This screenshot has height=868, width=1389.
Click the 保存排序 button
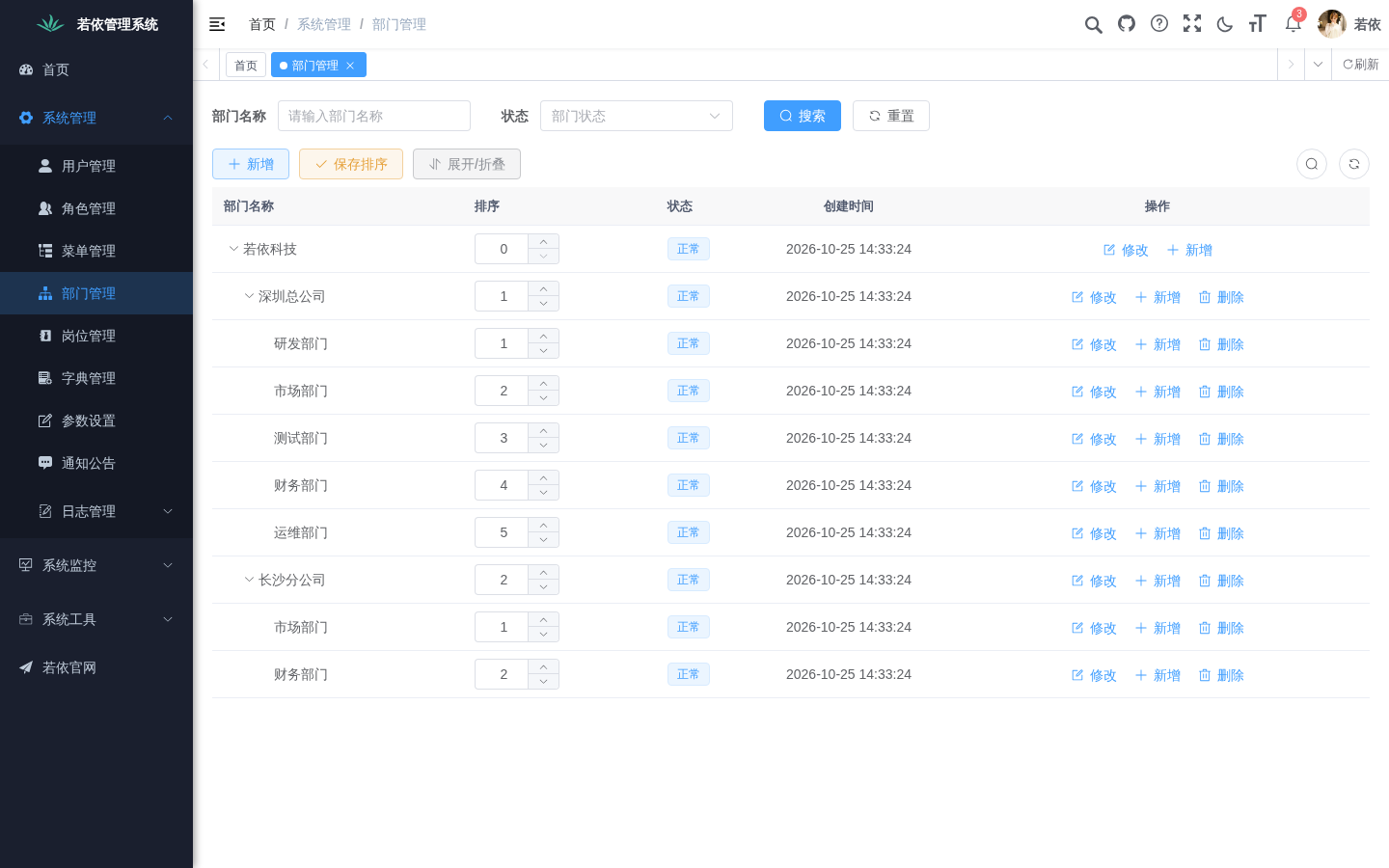click(x=351, y=164)
